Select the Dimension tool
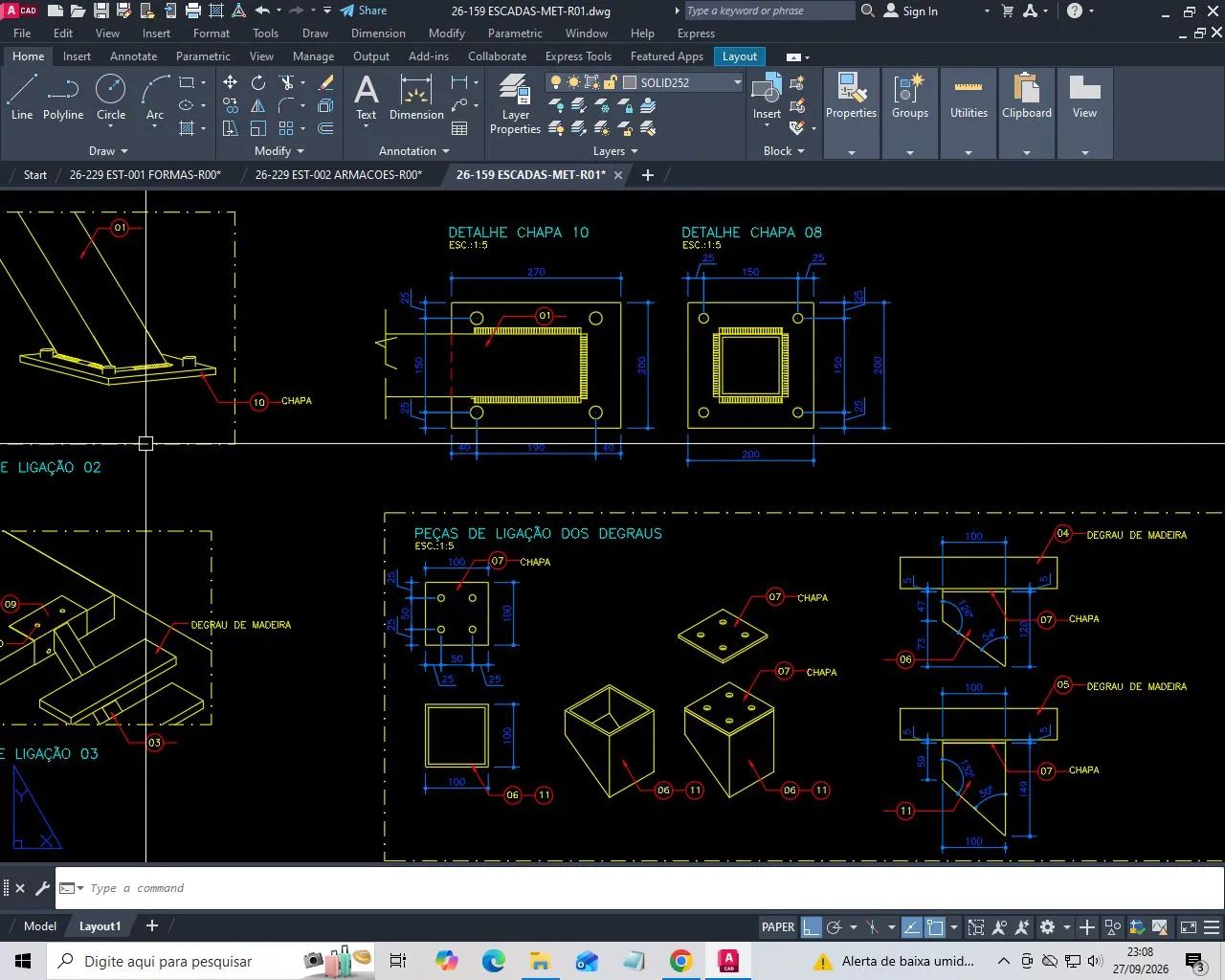The image size is (1225, 980). pos(416,98)
